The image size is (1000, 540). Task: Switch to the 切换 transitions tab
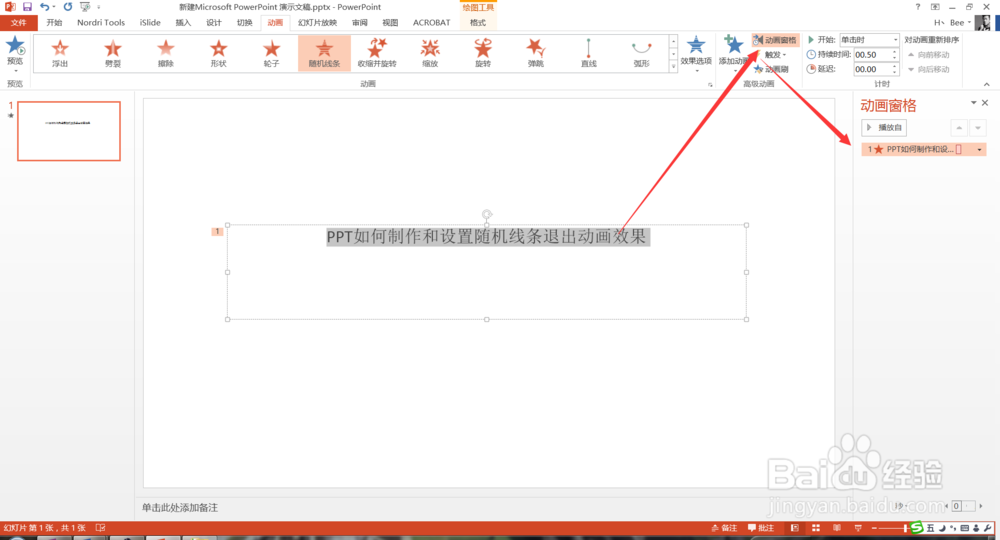click(244, 22)
